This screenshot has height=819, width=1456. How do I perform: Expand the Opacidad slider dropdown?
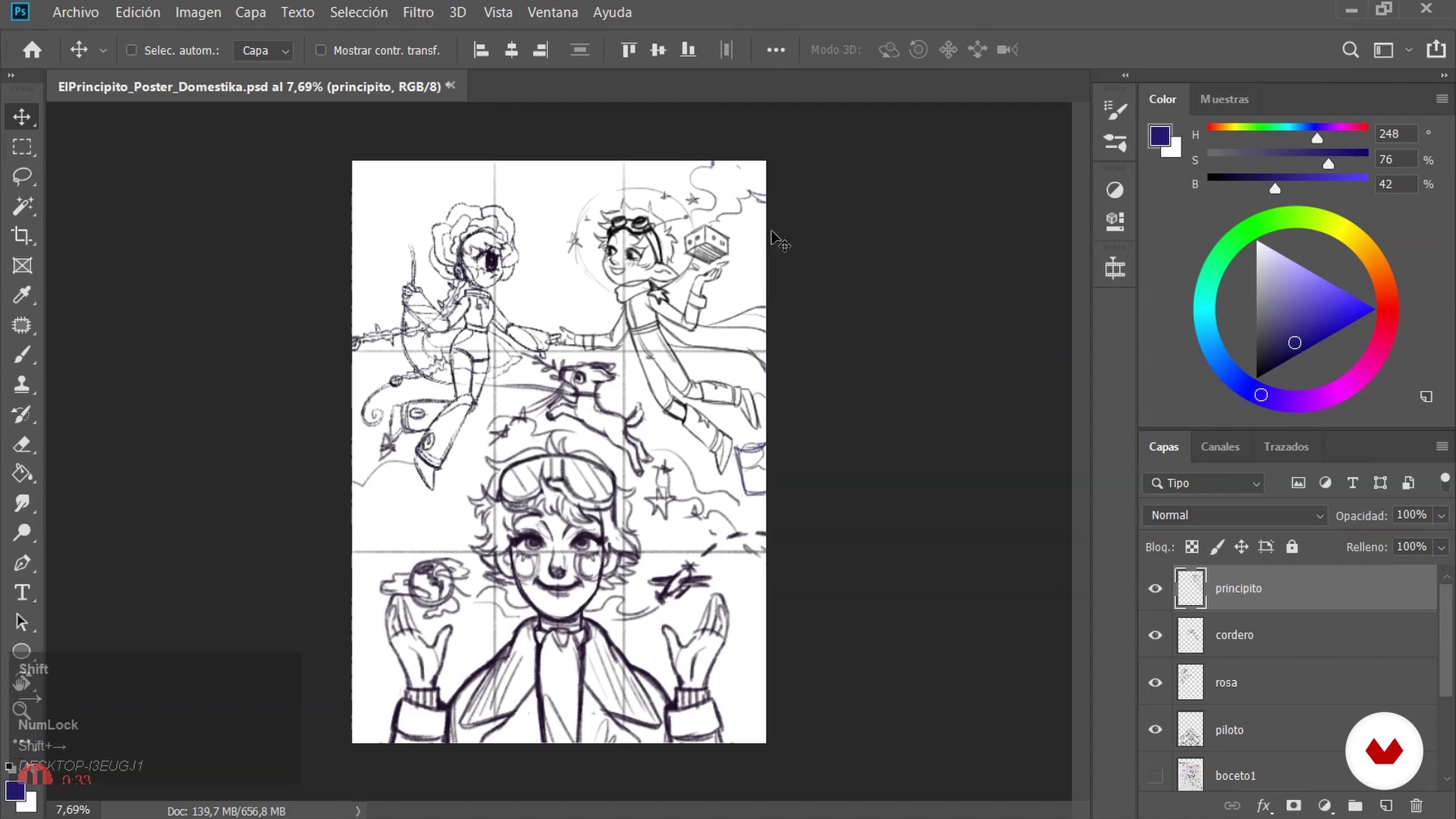click(x=1442, y=516)
